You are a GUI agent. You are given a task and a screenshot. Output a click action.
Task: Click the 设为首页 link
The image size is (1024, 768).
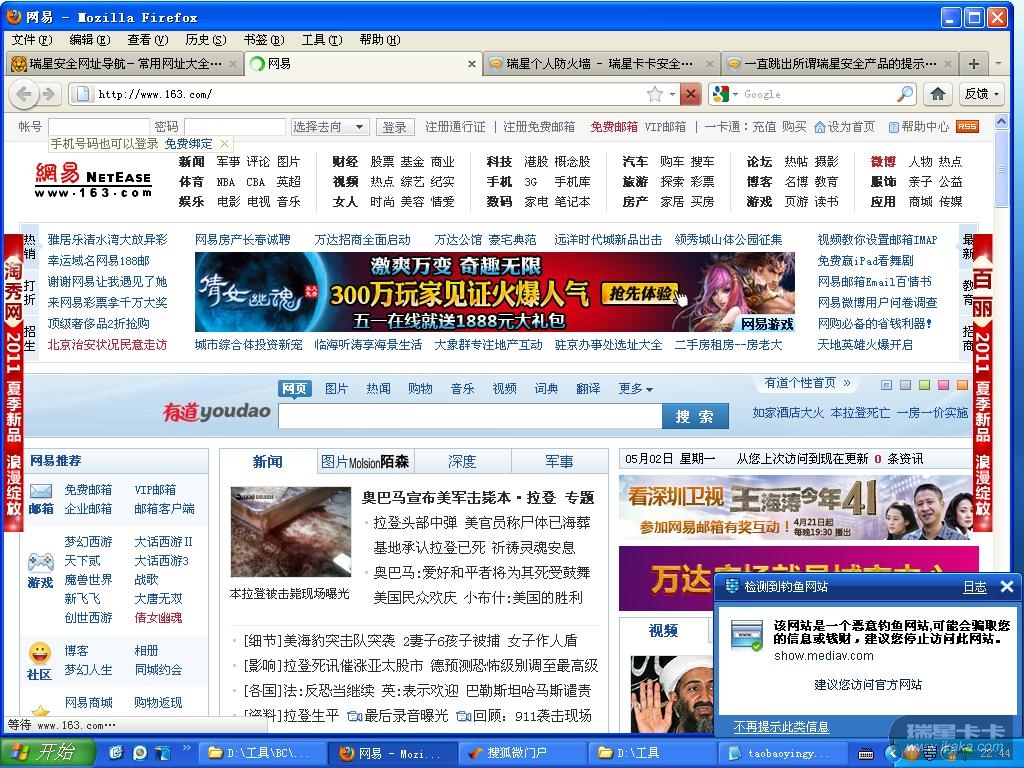pos(844,127)
